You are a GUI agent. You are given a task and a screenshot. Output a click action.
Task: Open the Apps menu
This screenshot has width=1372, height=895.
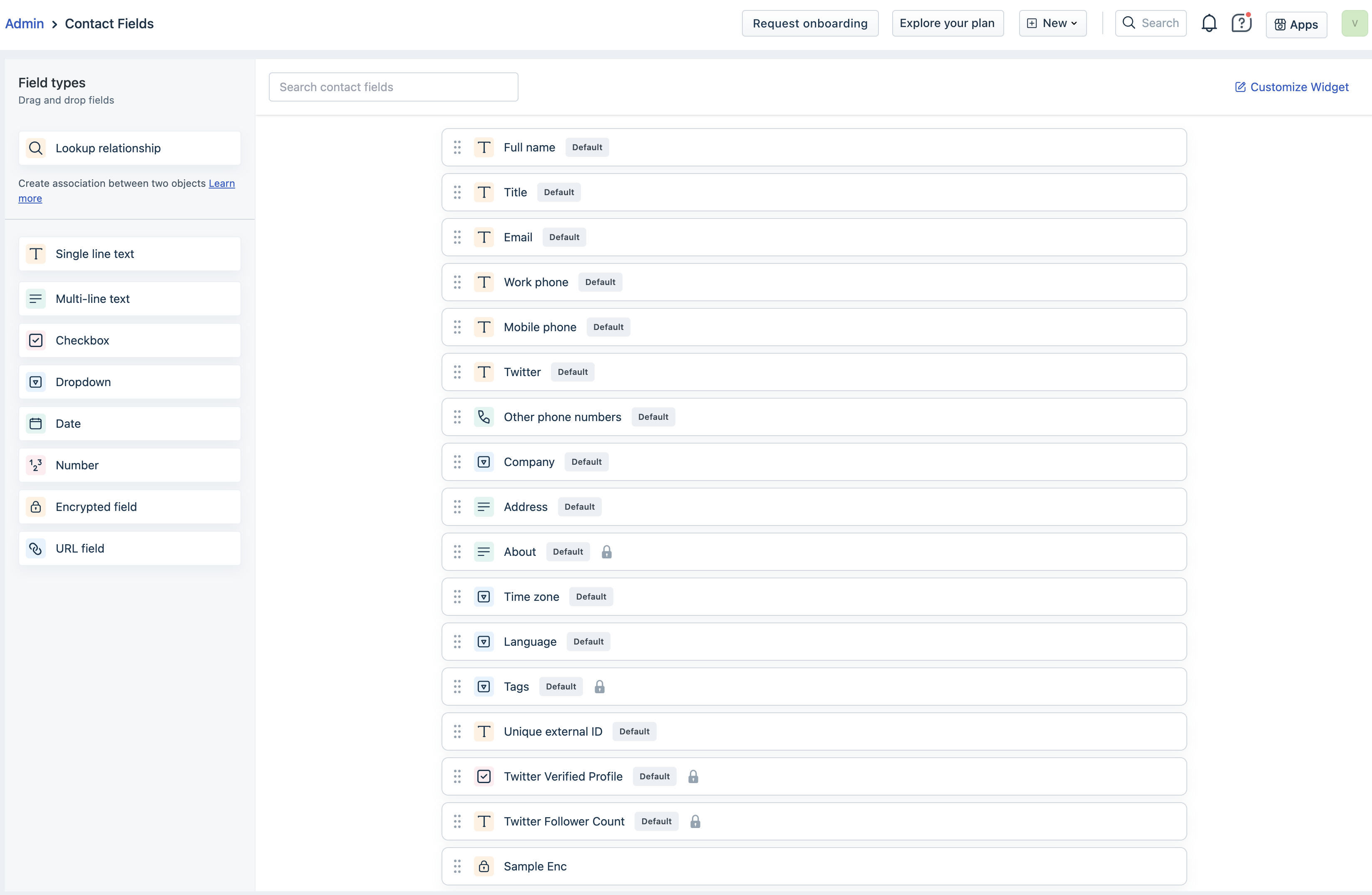1296,25
